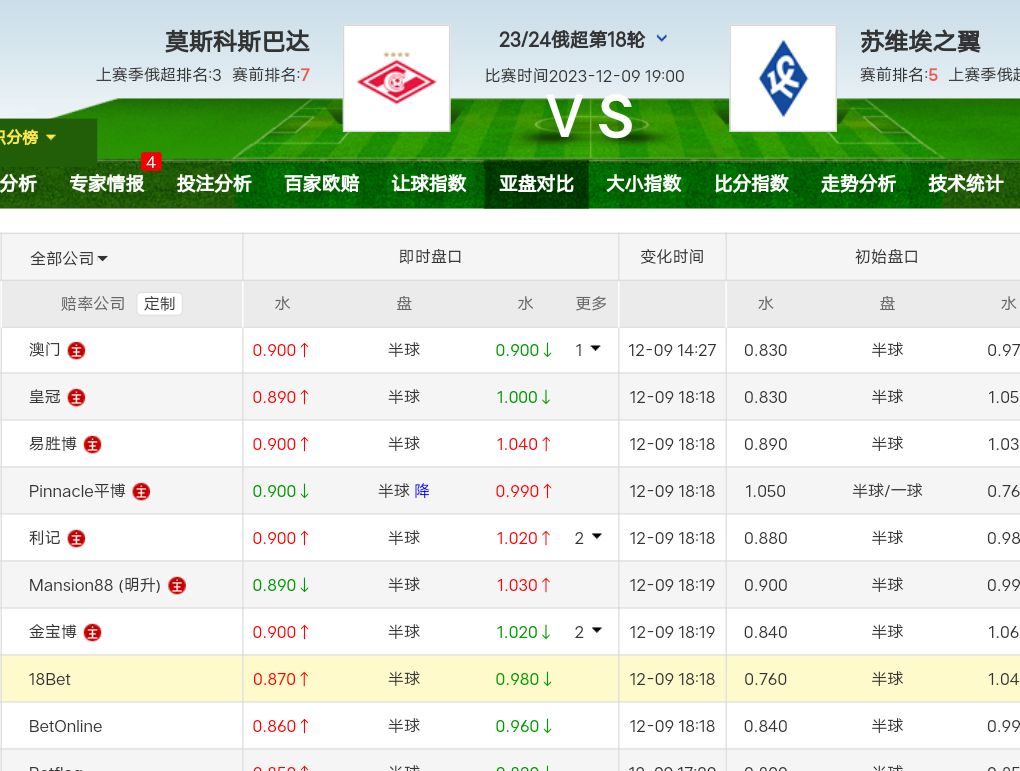Click the red 主 icon beside 金宝博
The height and width of the screenshot is (771, 1020).
(93, 633)
